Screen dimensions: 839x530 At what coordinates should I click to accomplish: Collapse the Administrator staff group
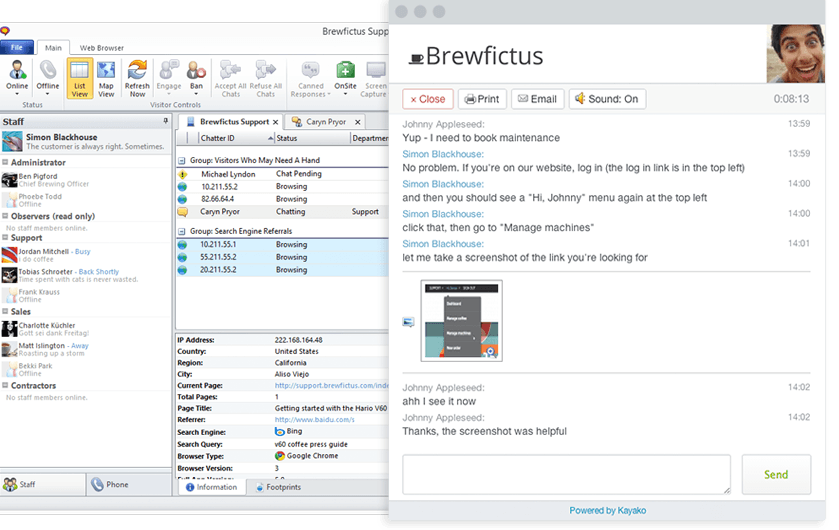point(5,162)
